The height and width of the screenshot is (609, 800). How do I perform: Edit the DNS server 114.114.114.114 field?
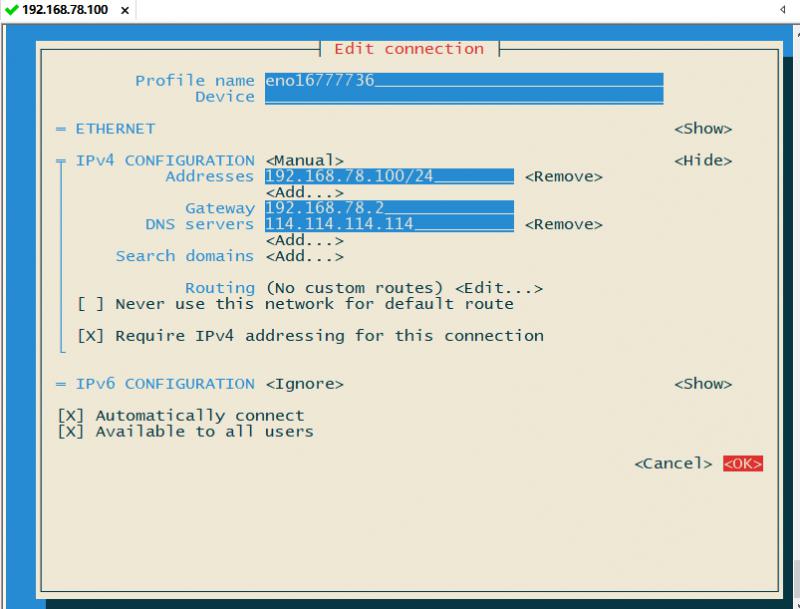pyautogui.click(x=389, y=224)
